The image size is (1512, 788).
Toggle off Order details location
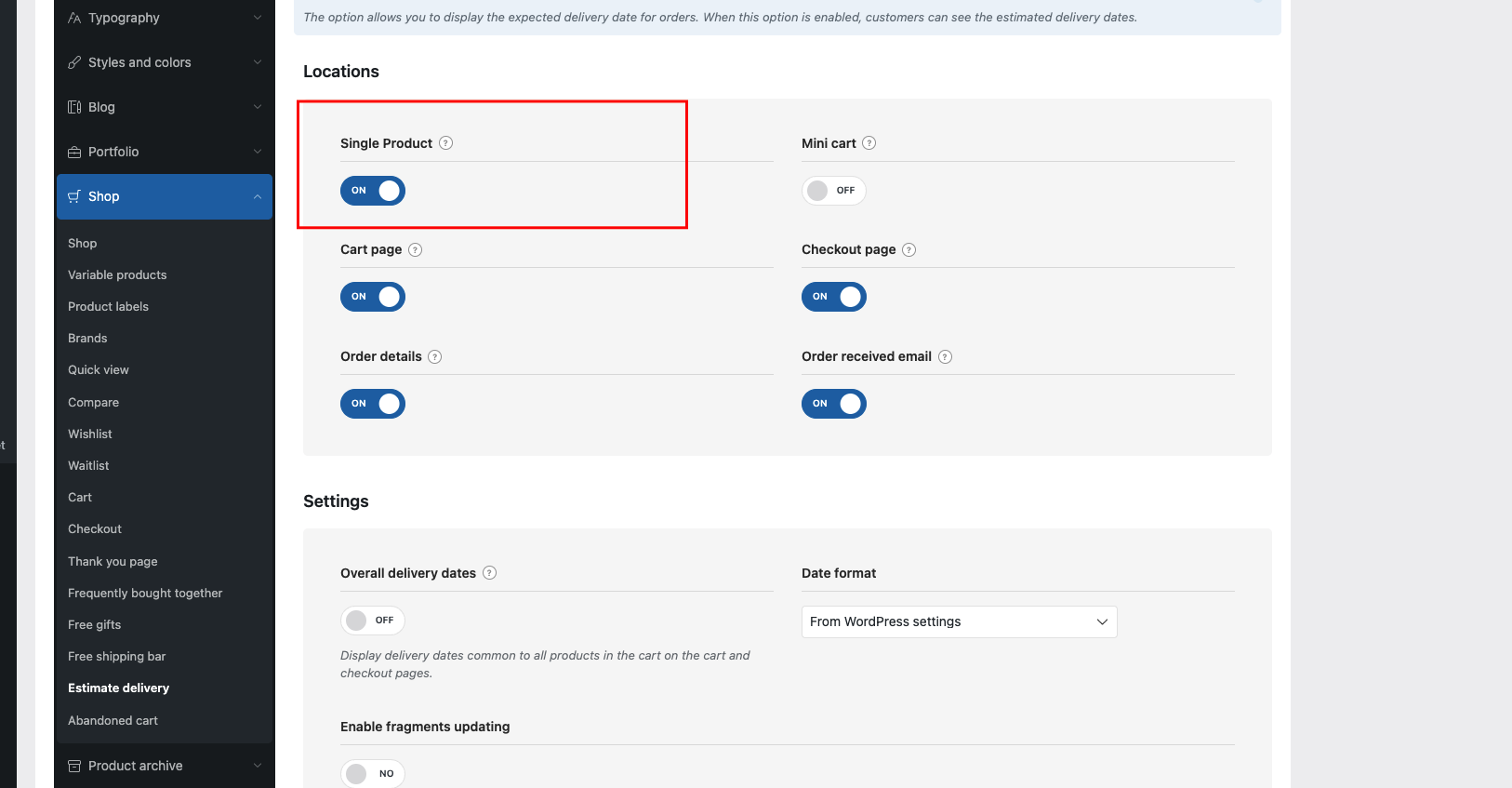pyautogui.click(x=373, y=404)
